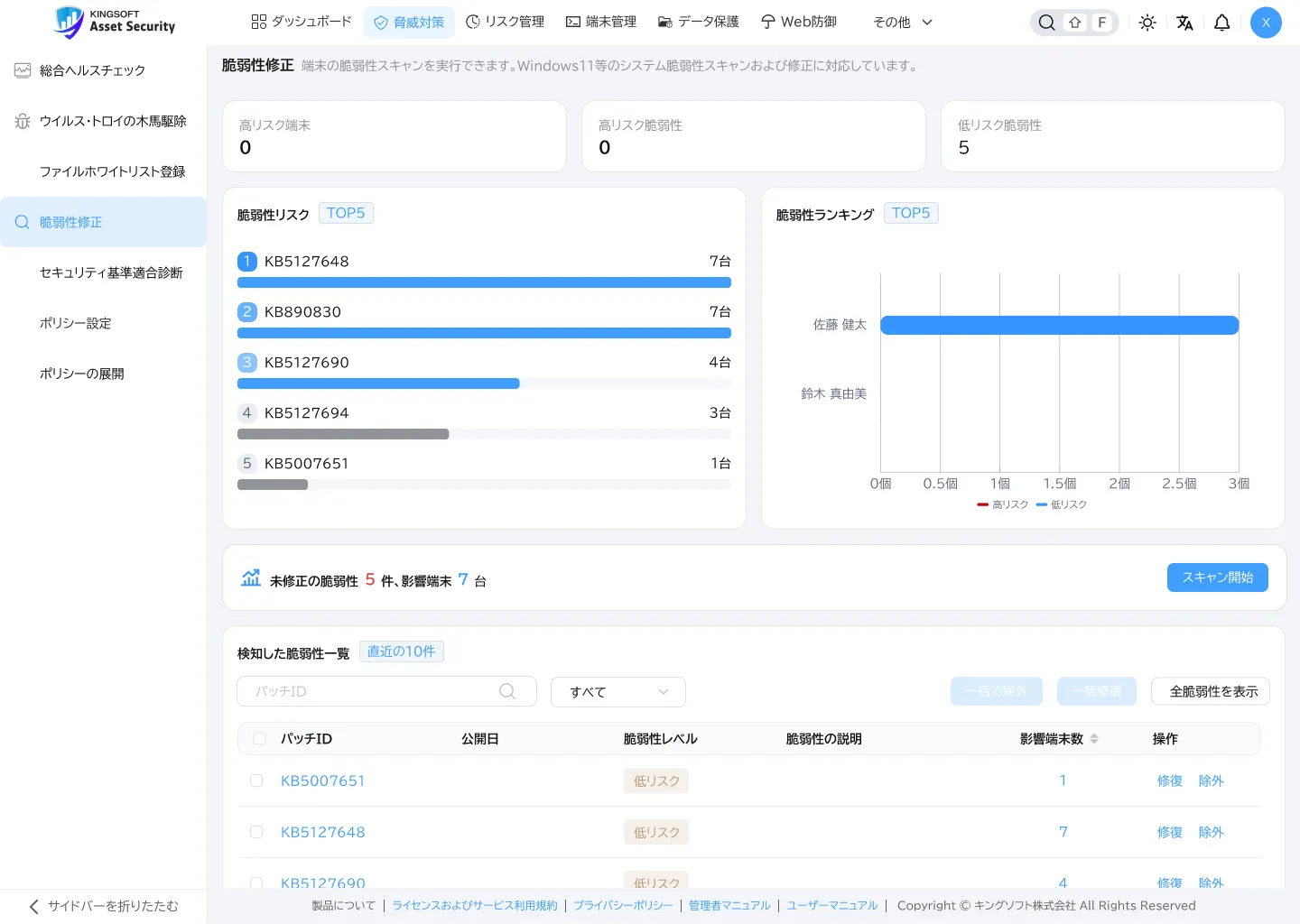The height and width of the screenshot is (924, 1300).
Task: Open the ダッシュボード tab
Action: point(302,22)
